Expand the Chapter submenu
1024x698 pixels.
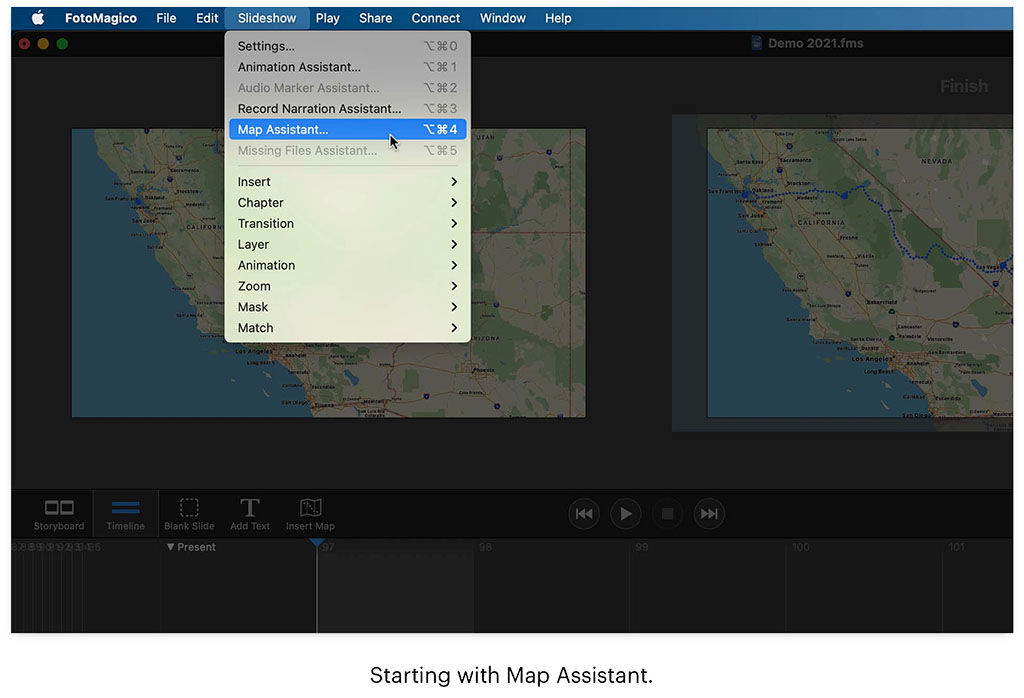(347, 203)
